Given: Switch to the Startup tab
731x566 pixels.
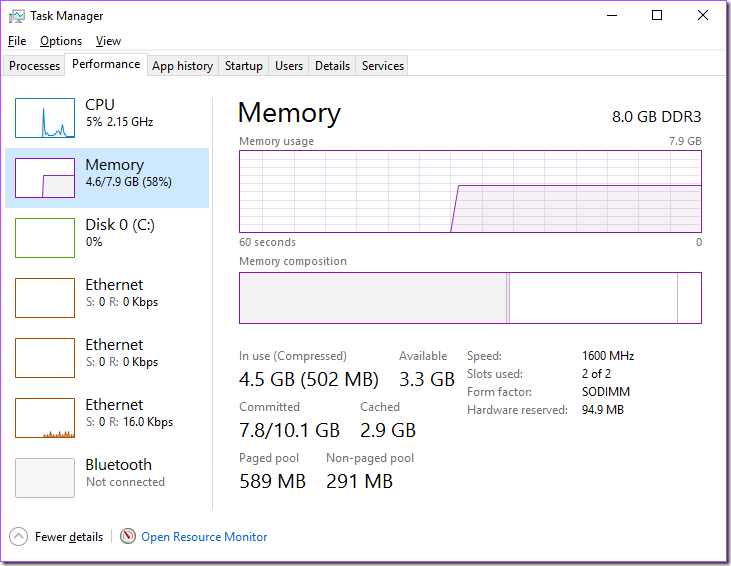Looking at the screenshot, I should pyautogui.click(x=244, y=66).
